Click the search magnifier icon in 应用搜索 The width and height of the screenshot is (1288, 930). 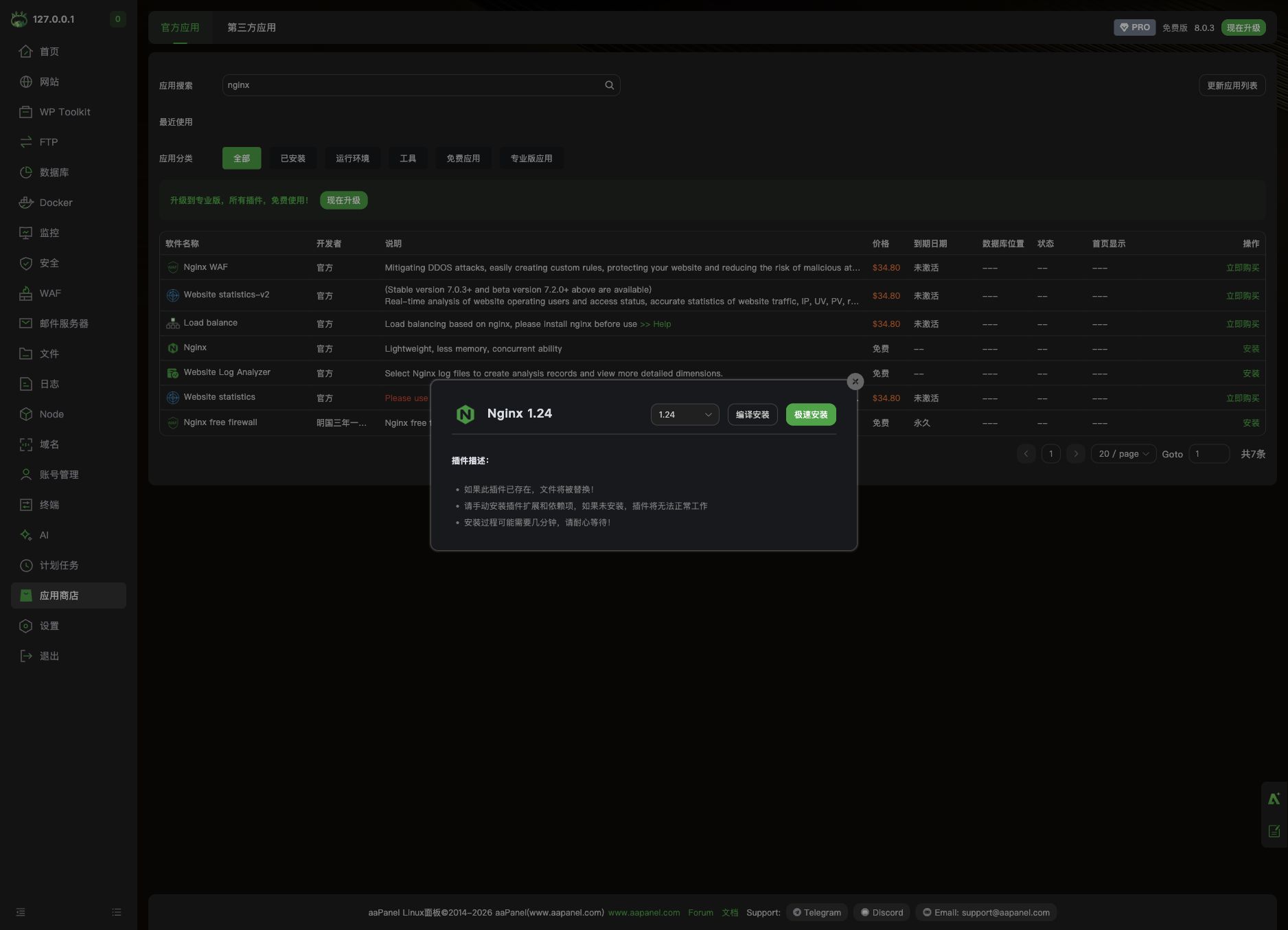pyautogui.click(x=609, y=85)
